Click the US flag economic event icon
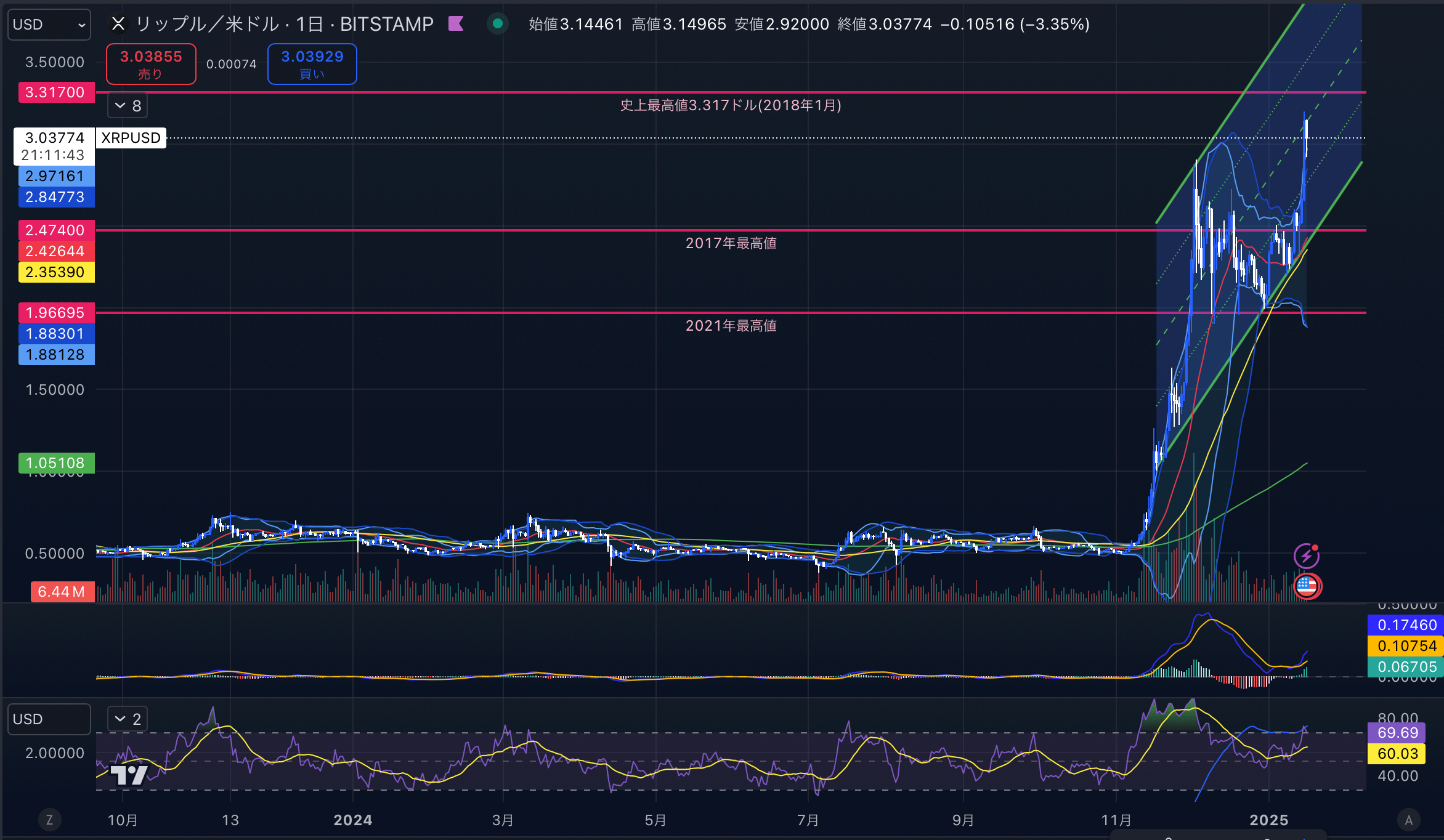The image size is (1444, 840). [x=1307, y=586]
